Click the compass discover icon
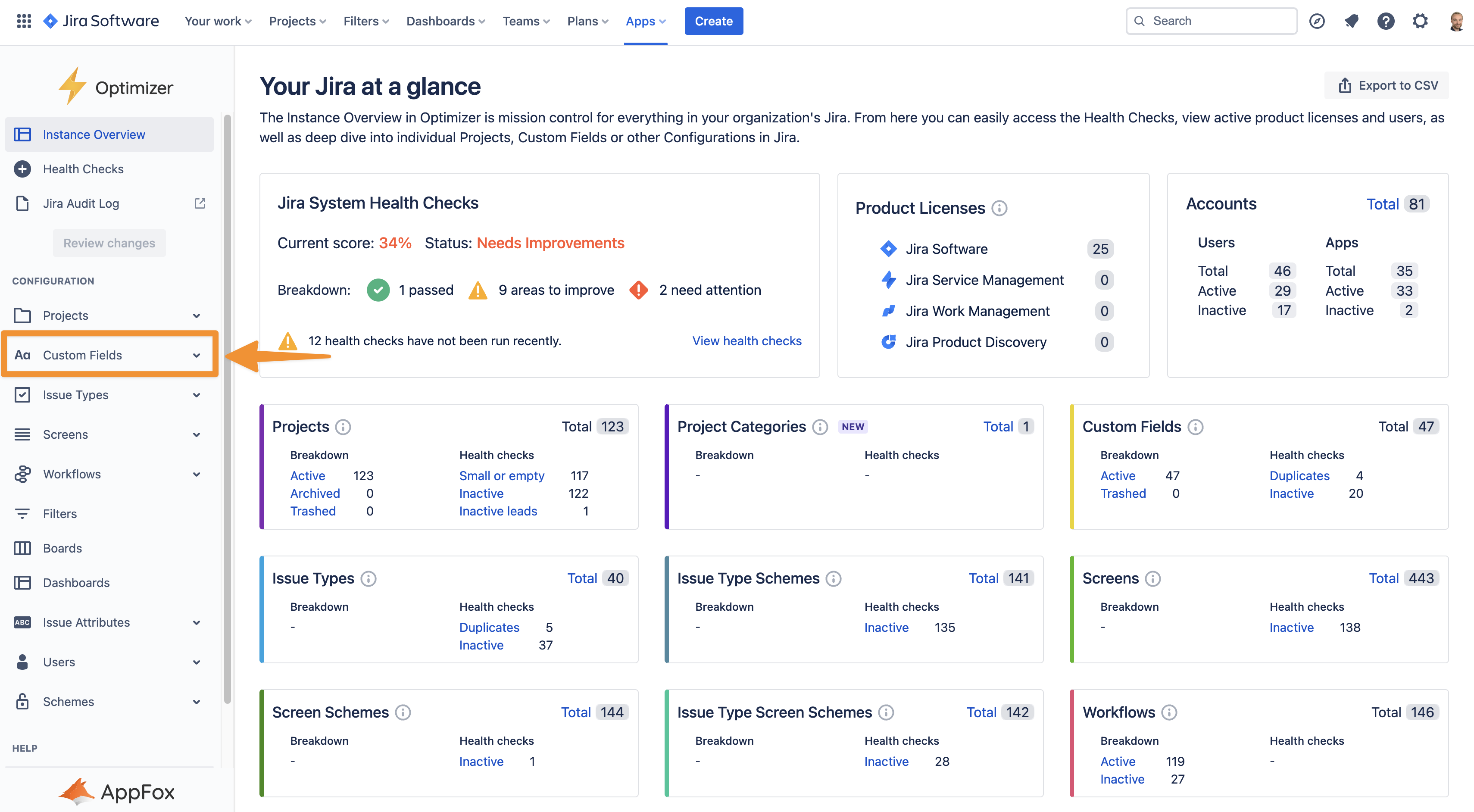The height and width of the screenshot is (812, 1474). [1317, 21]
